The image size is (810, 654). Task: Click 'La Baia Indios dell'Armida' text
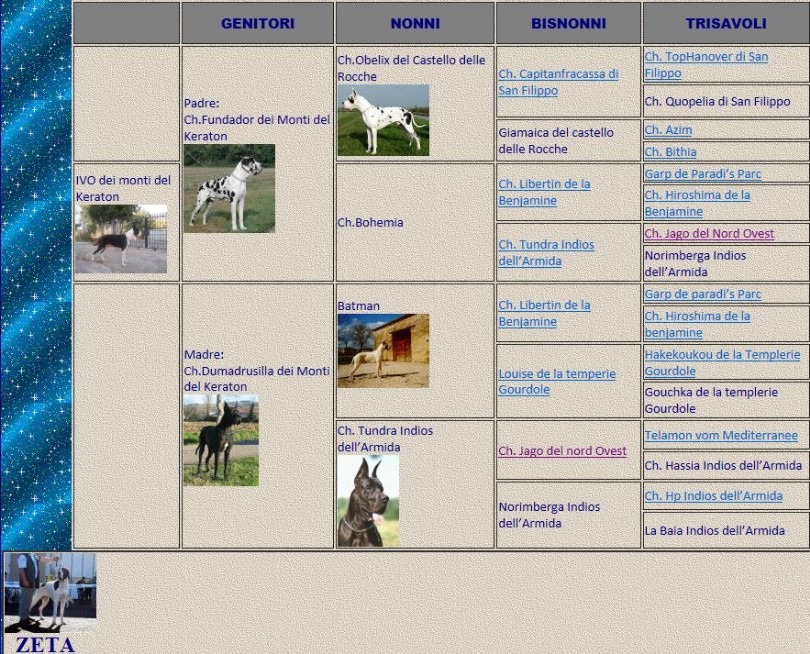tap(714, 531)
